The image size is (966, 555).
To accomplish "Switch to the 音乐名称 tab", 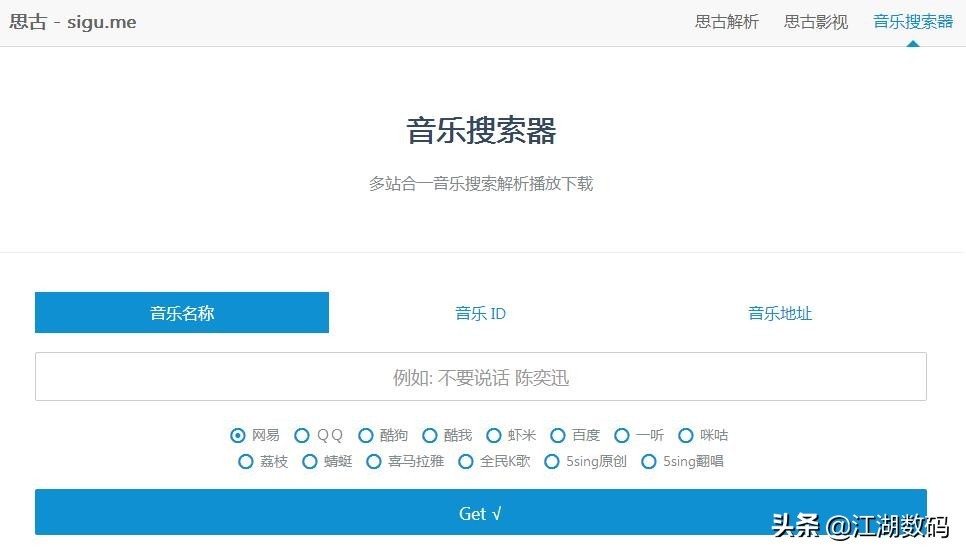I will pos(182,313).
